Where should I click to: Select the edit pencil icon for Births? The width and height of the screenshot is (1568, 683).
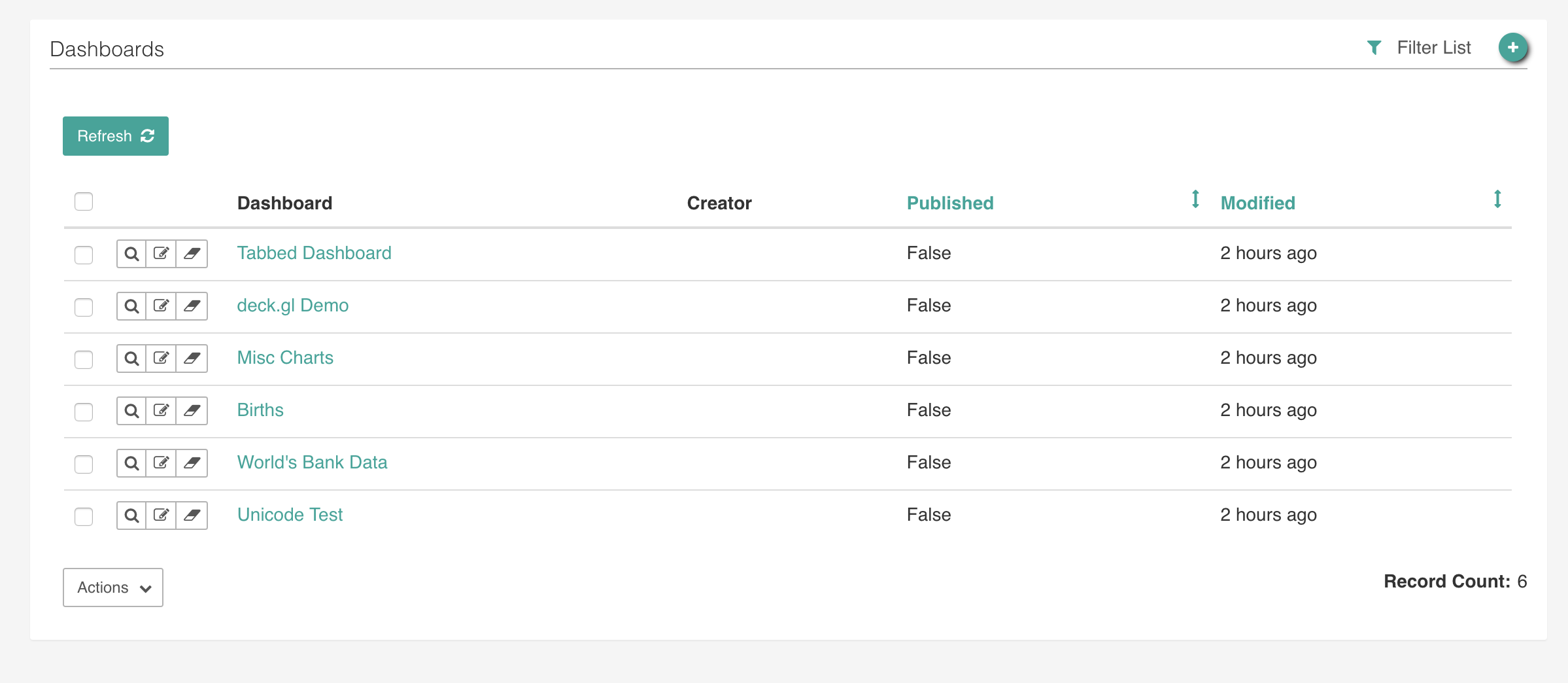point(162,410)
